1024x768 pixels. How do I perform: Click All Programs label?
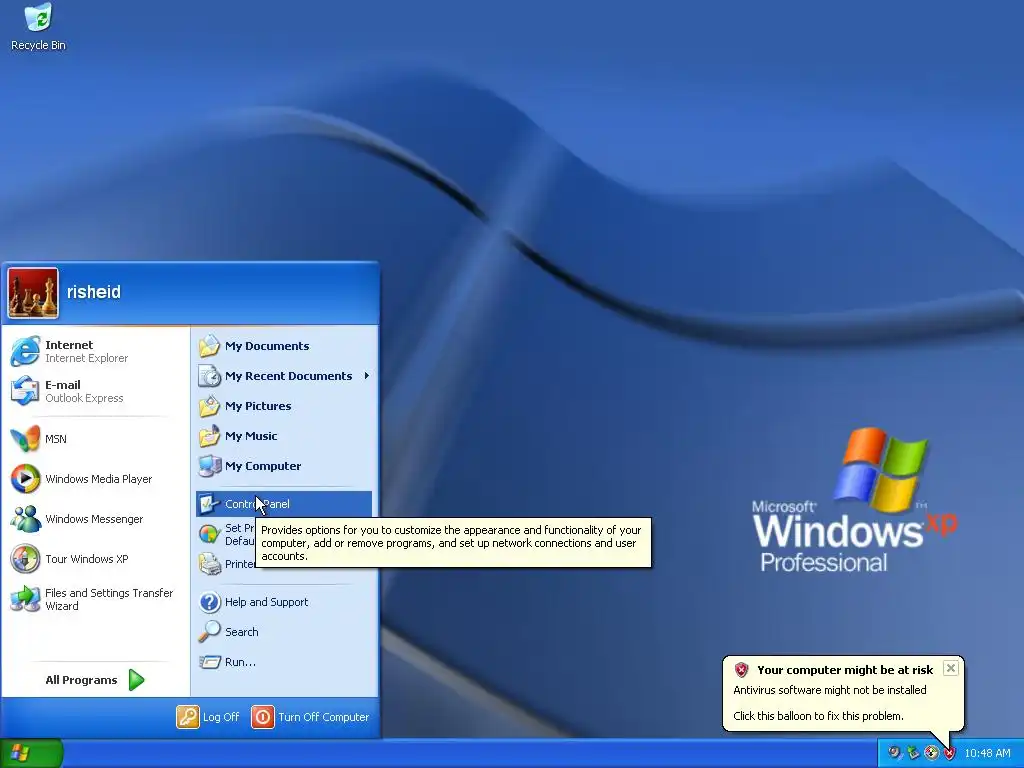[x=82, y=680]
